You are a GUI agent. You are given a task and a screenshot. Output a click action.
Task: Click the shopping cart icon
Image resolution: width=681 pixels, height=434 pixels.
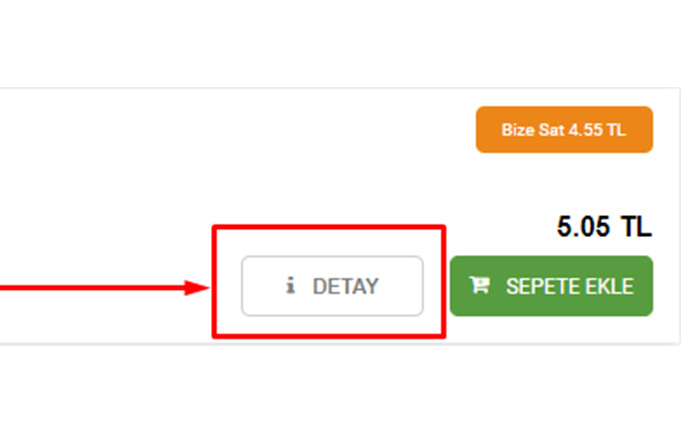pyautogui.click(x=479, y=285)
